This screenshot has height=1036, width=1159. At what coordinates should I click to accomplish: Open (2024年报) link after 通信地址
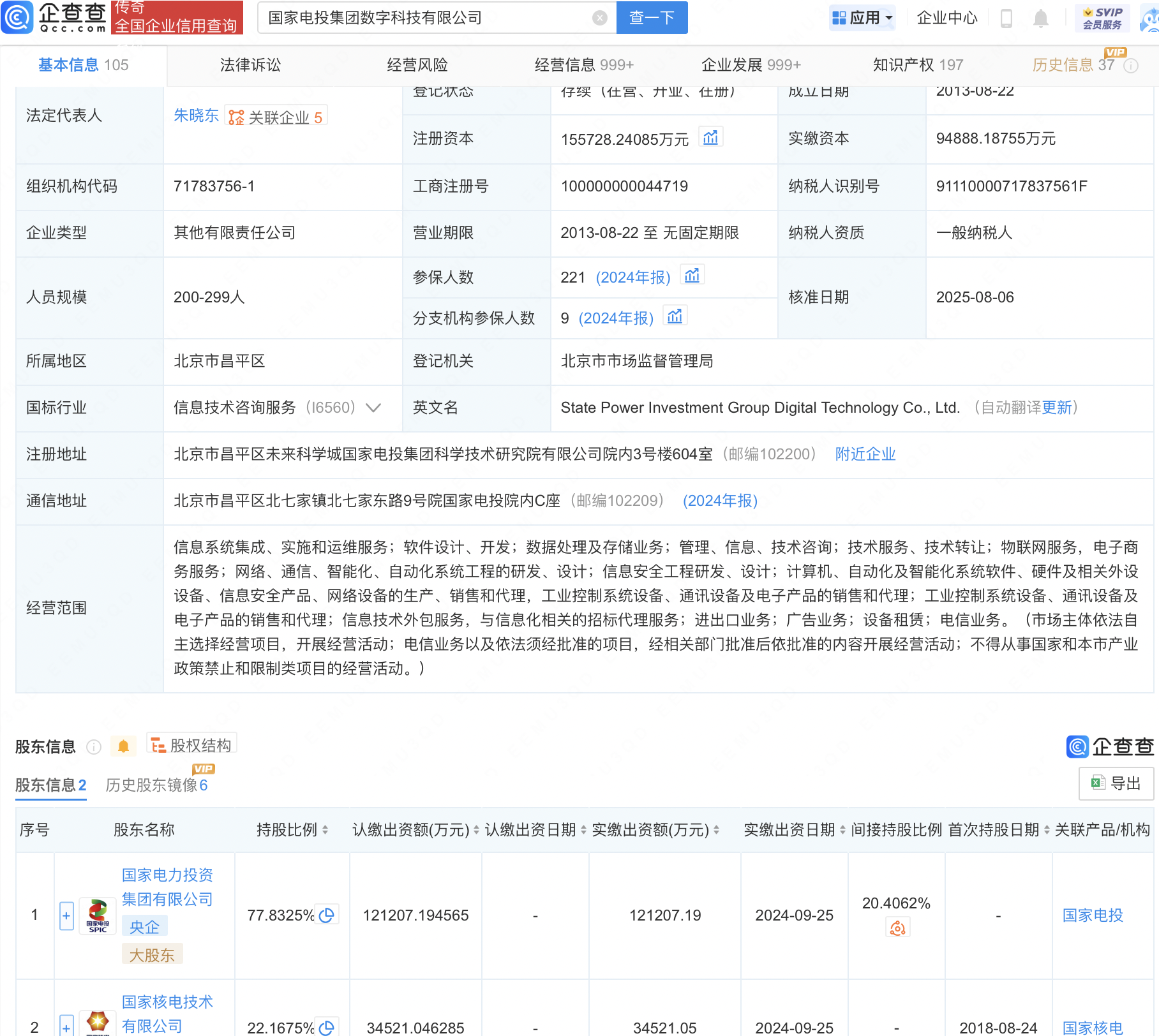click(720, 501)
